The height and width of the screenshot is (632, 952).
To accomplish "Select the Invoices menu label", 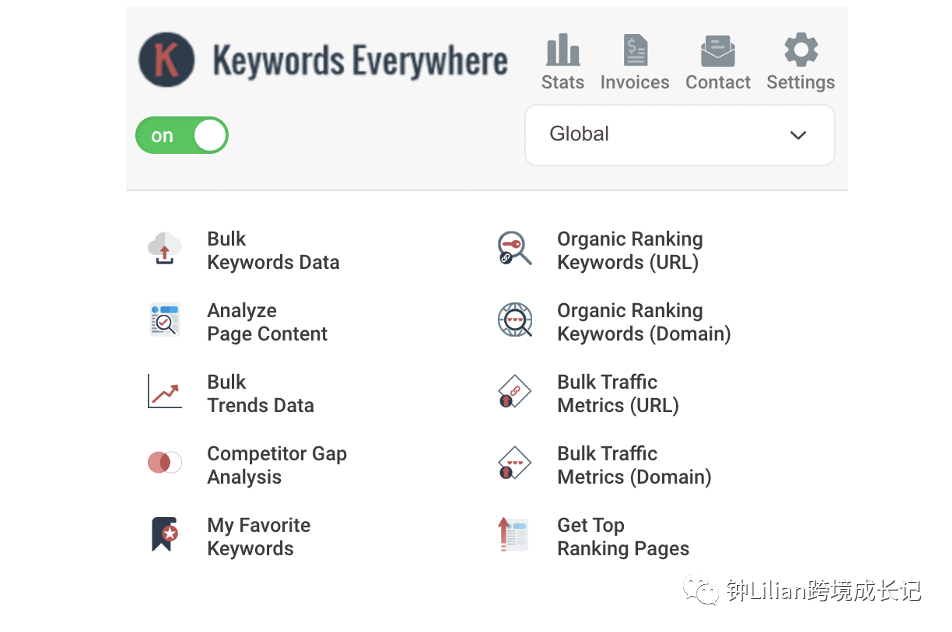I will coord(635,82).
